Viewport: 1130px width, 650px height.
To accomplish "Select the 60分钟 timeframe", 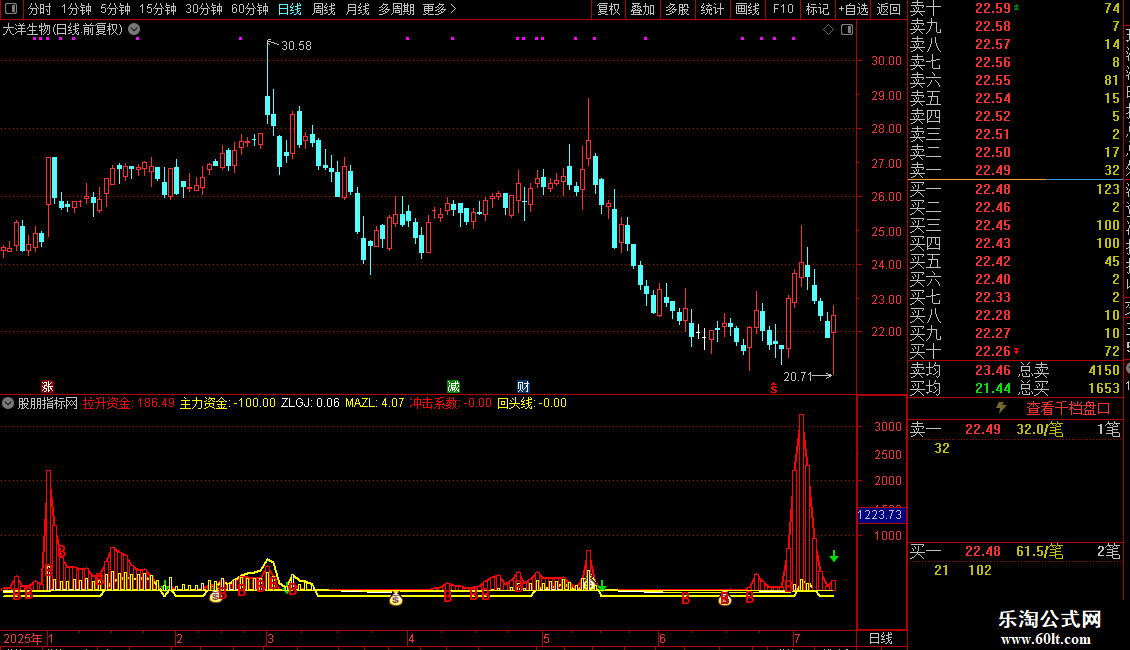I will pos(249,9).
